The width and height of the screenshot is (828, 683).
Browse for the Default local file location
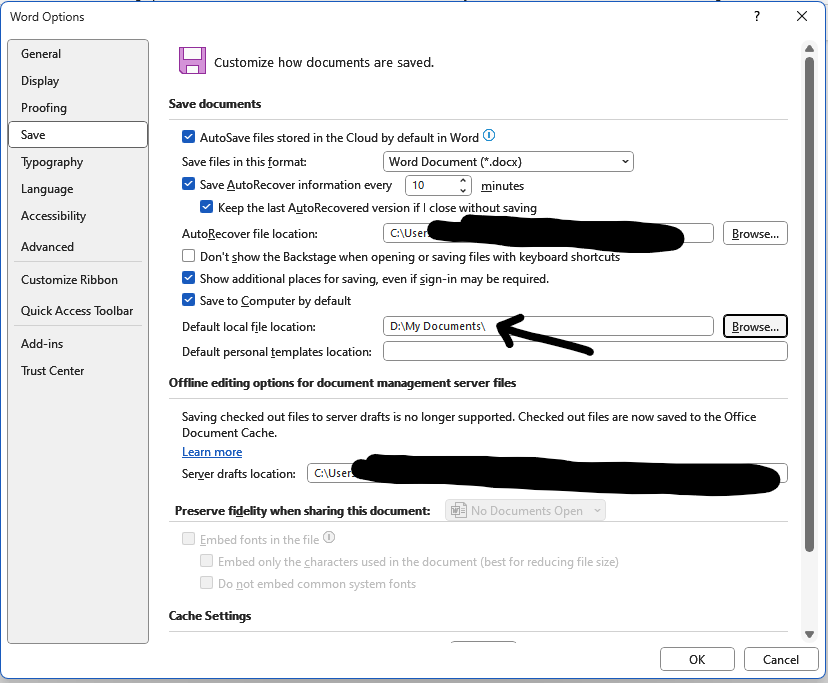coord(755,326)
